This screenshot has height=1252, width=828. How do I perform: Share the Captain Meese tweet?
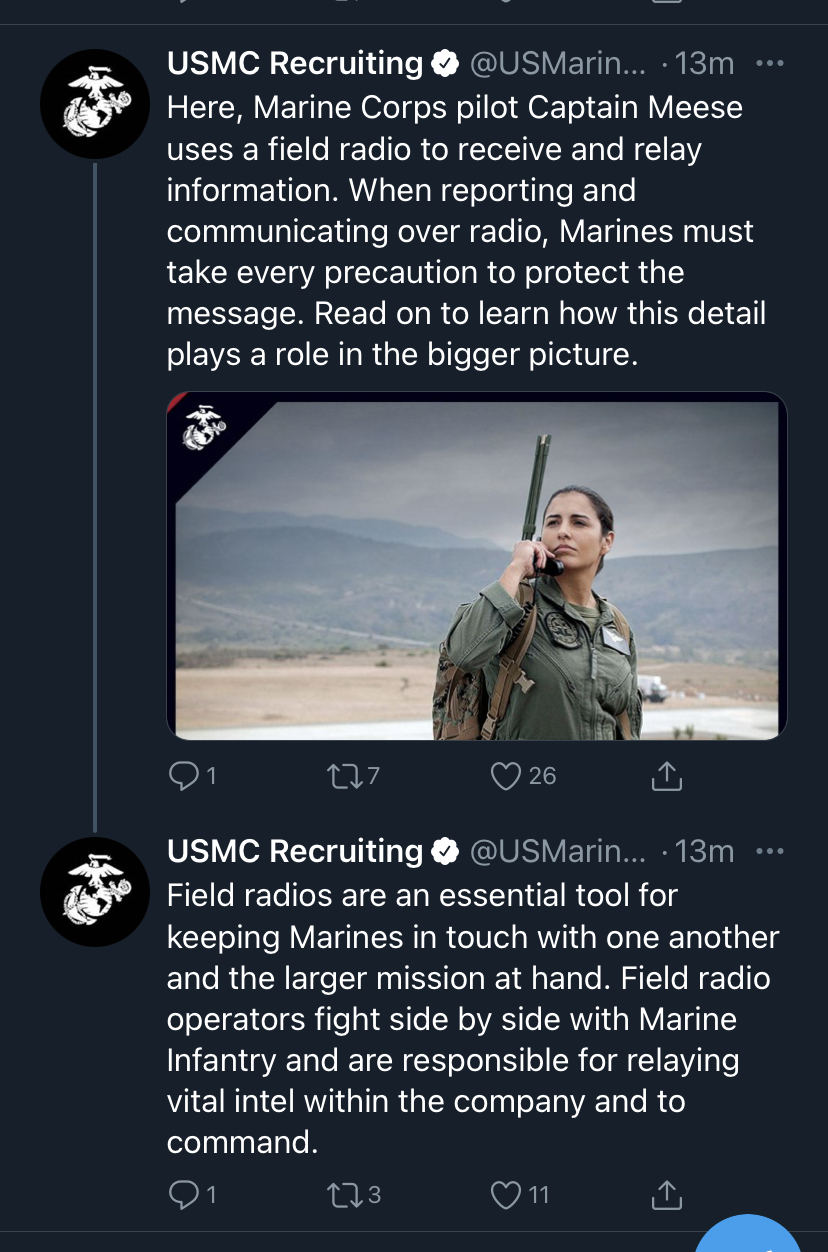[x=666, y=776]
